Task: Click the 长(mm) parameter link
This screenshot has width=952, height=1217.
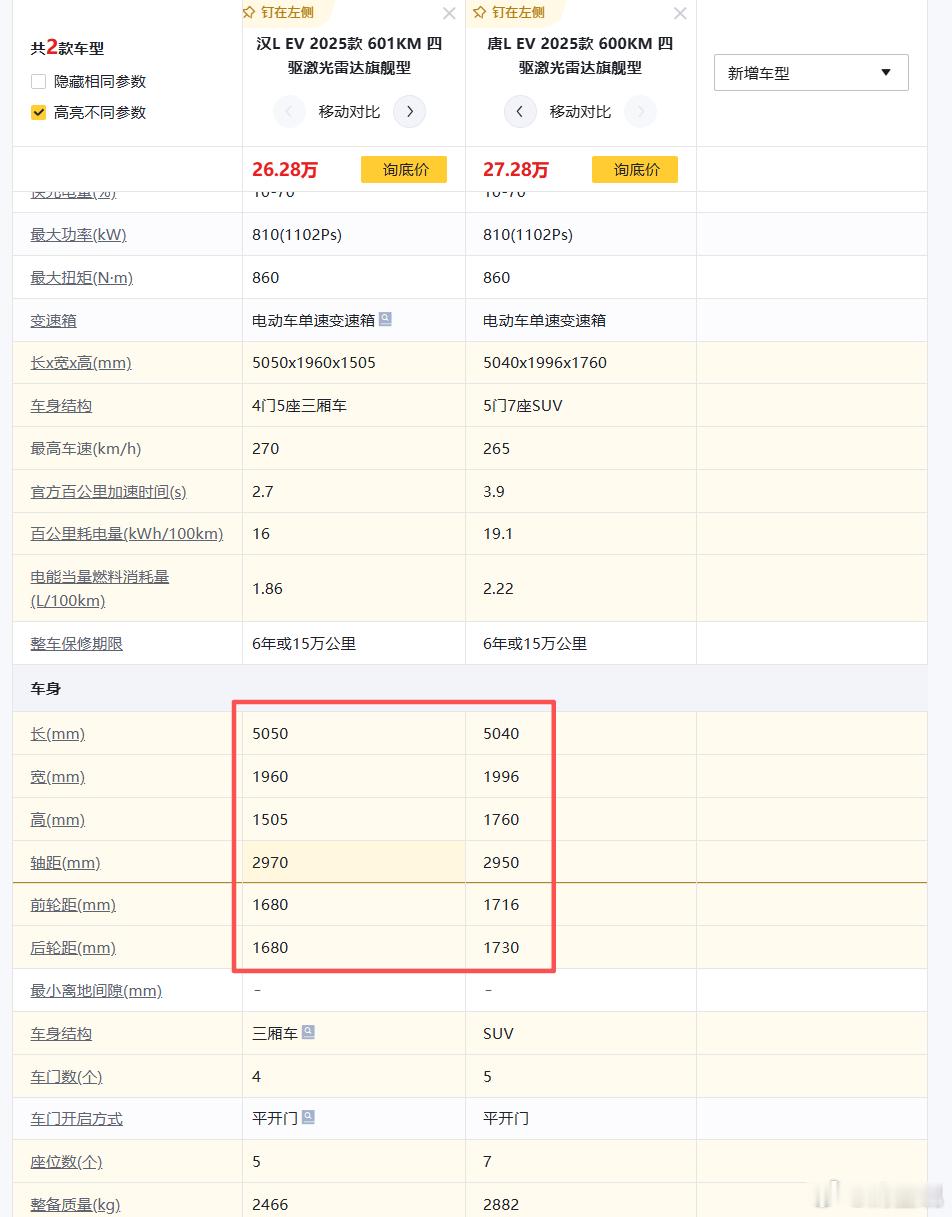Action: pyautogui.click(x=57, y=734)
